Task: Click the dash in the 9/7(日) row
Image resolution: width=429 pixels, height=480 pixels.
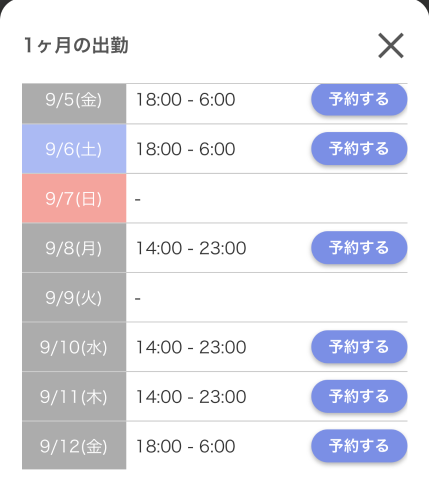Action: (138, 200)
